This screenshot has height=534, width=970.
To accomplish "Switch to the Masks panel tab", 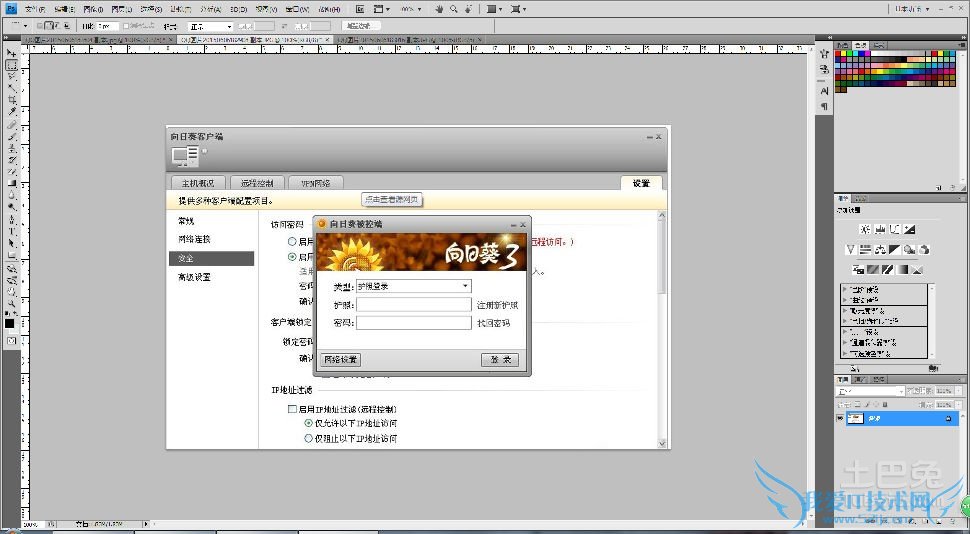I will click(860, 199).
